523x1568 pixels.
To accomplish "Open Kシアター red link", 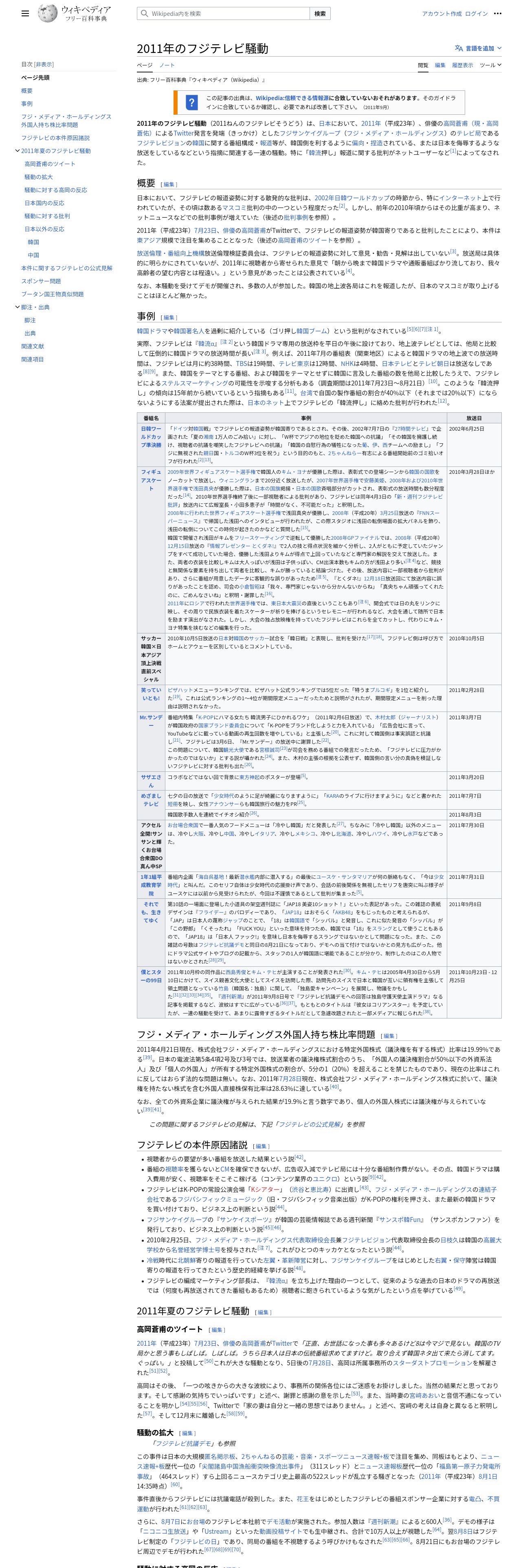I will [x=266, y=1189].
